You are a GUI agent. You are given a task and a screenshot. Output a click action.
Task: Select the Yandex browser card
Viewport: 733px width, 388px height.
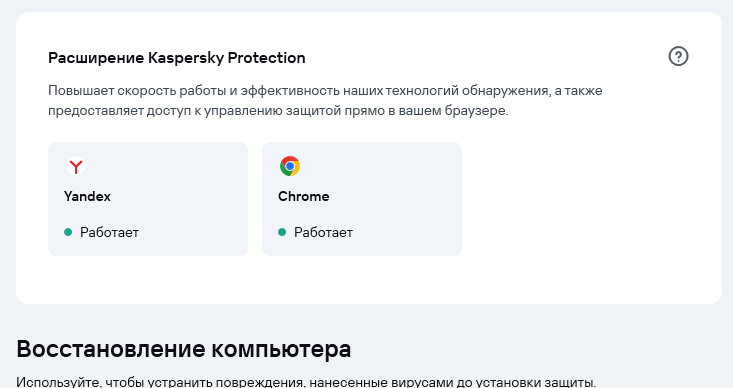148,199
